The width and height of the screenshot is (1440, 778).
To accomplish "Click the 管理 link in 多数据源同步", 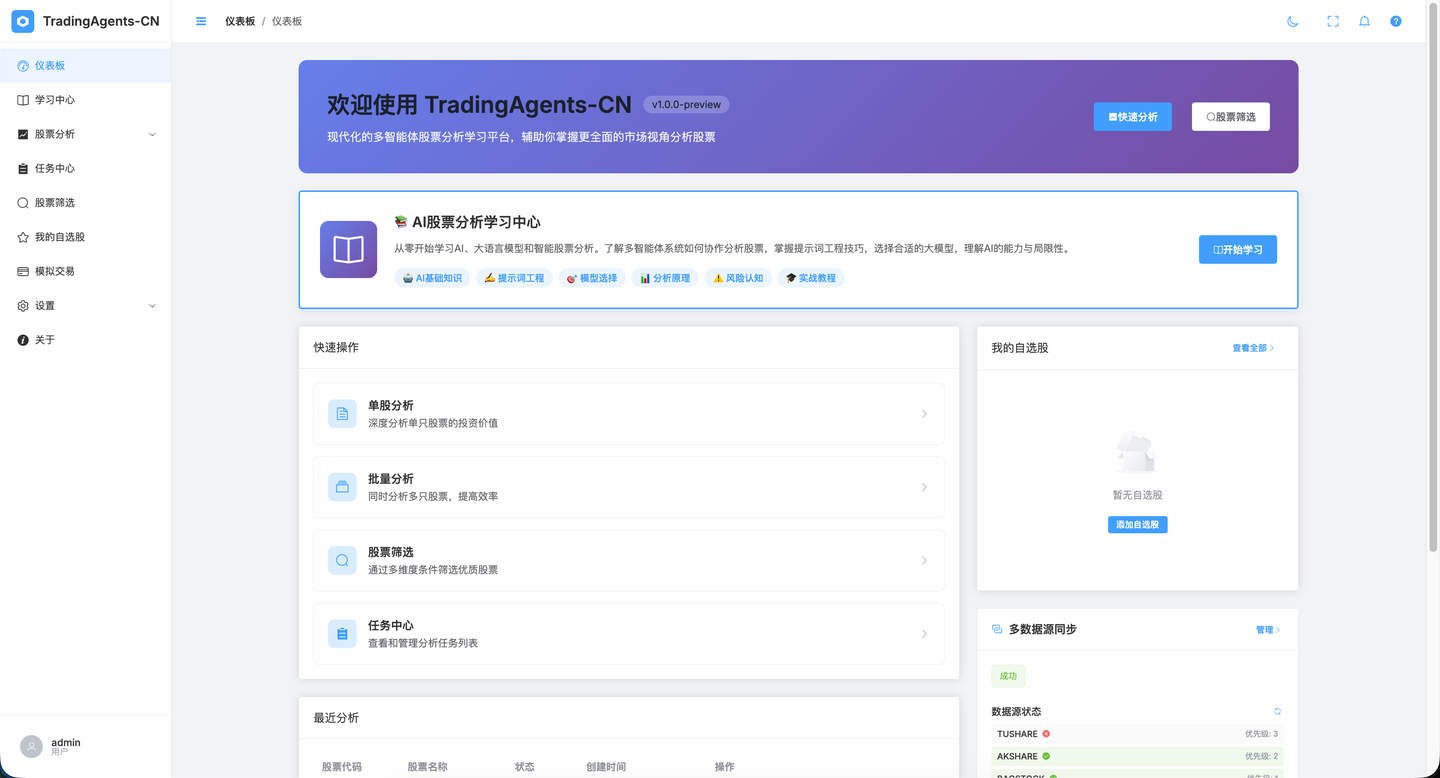I will (1268, 630).
